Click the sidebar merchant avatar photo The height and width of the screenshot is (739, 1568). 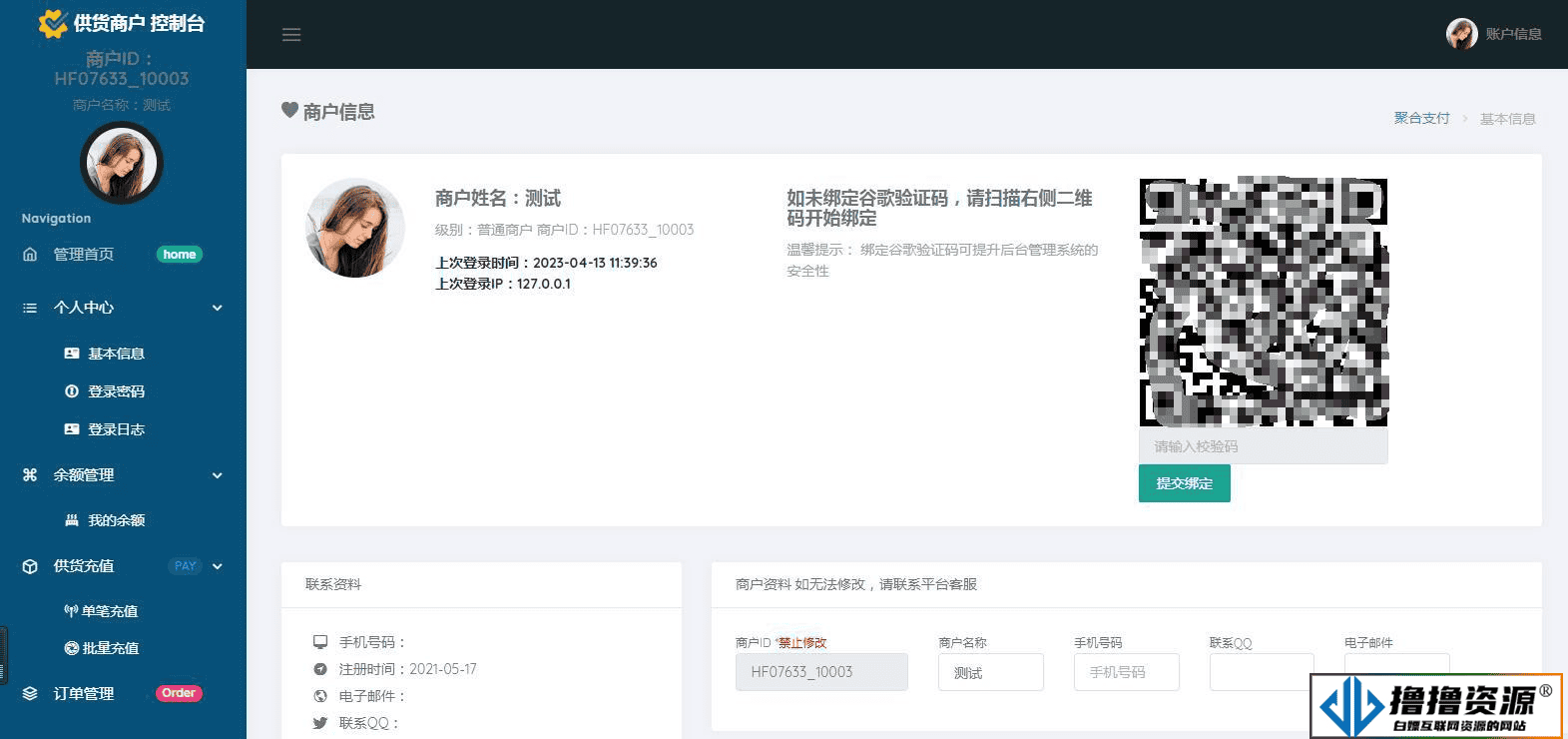click(122, 163)
